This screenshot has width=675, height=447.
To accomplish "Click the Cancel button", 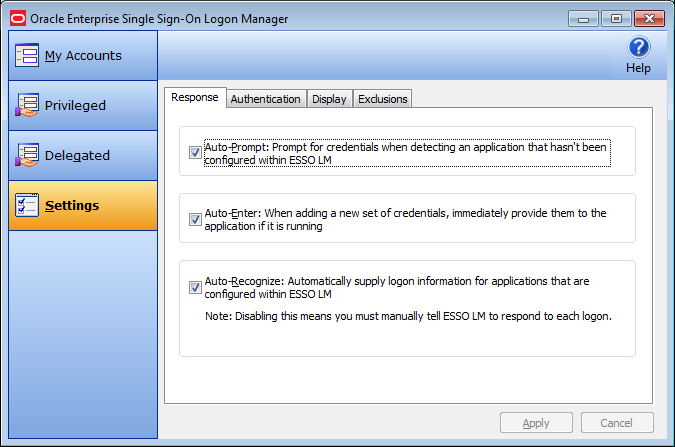I will click(617, 423).
